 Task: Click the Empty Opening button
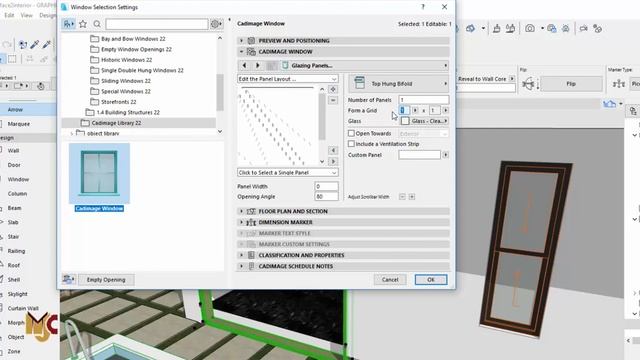tap(106, 280)
